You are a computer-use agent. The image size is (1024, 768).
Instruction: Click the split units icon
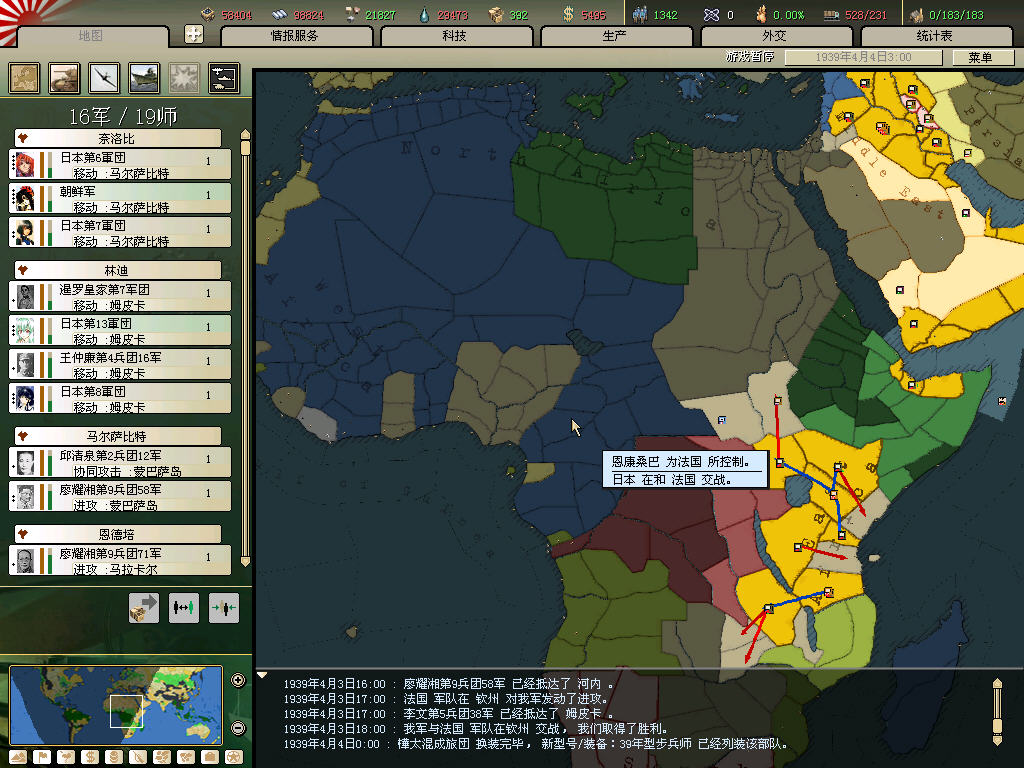(184, 607)
